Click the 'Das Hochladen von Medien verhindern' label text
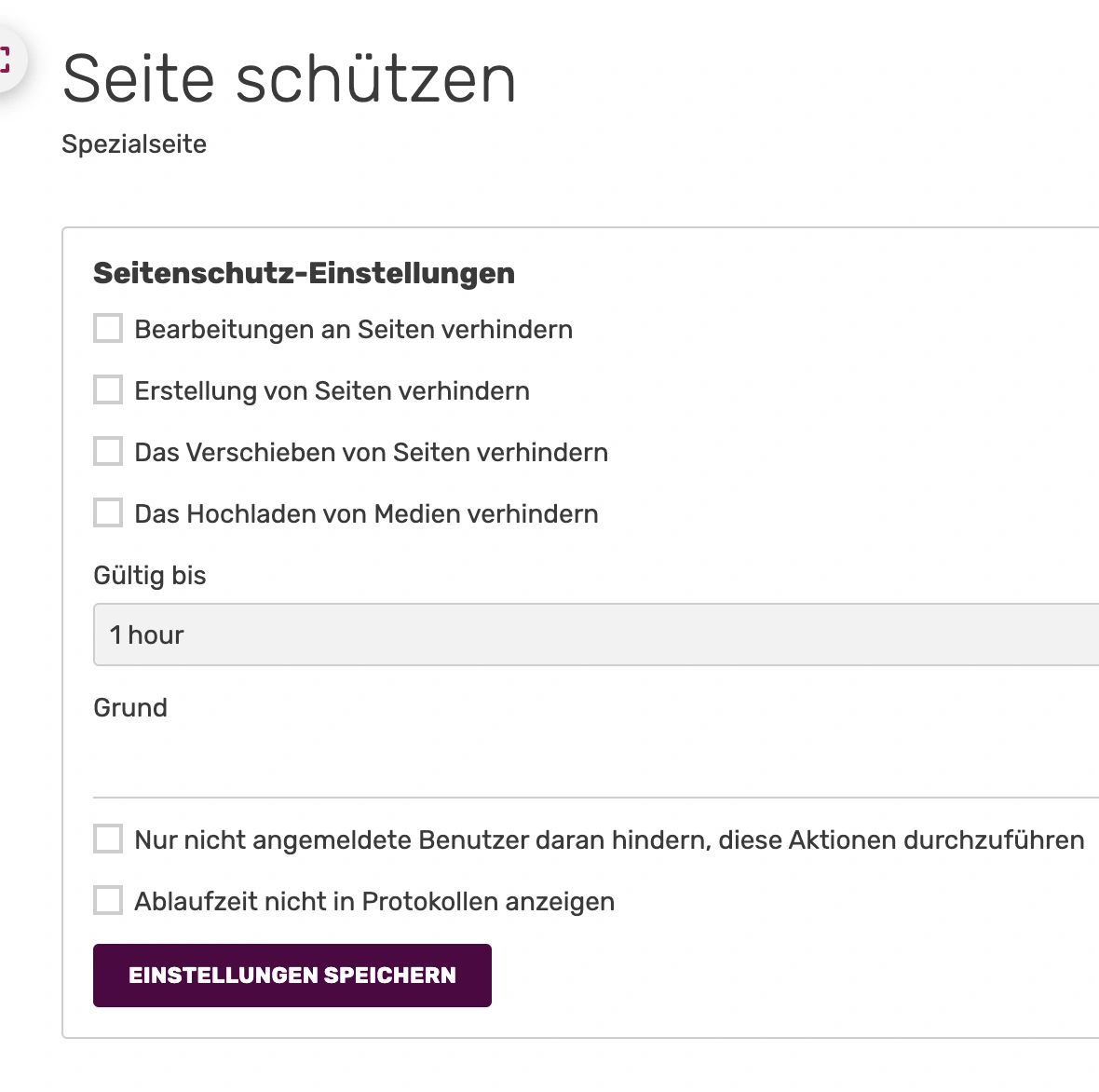This screenshot has width=1099, height=1092. [366, 514]
